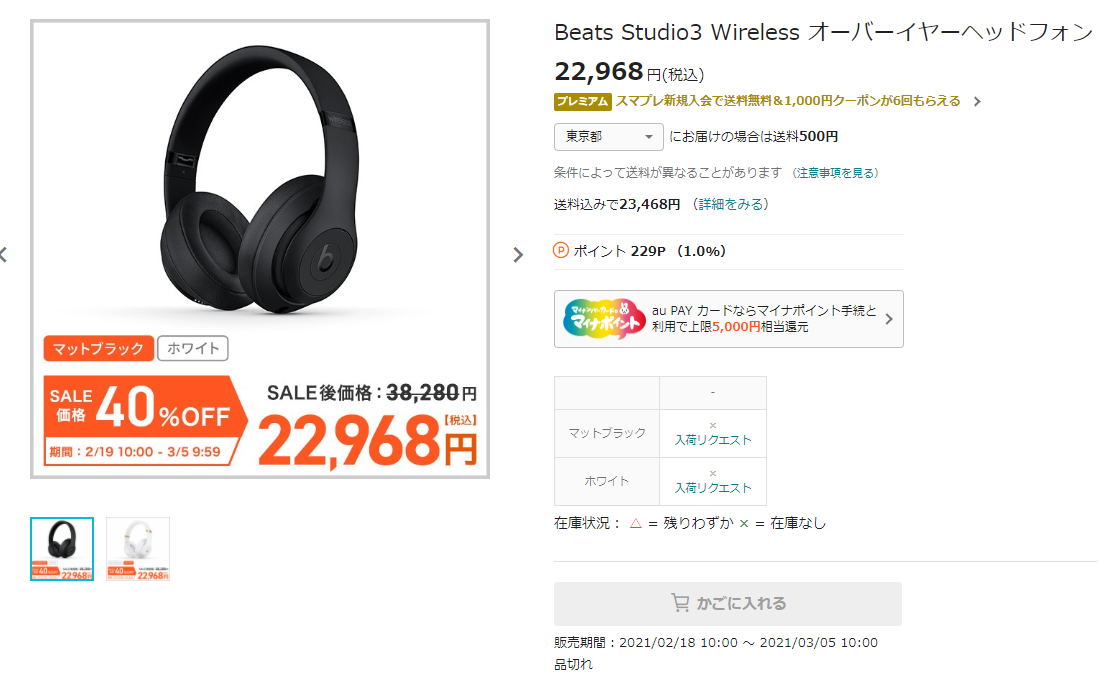Open 注意事項を見る shipping notes link

pyautogui.click(x=835, y=172)
